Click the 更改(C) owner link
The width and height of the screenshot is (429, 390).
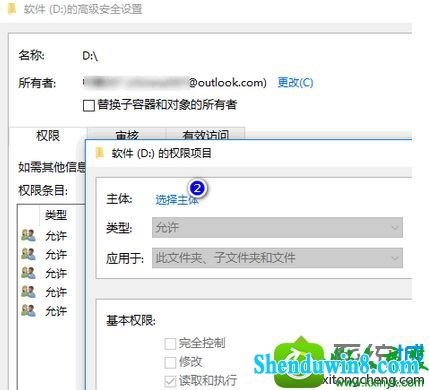(295, 82)
